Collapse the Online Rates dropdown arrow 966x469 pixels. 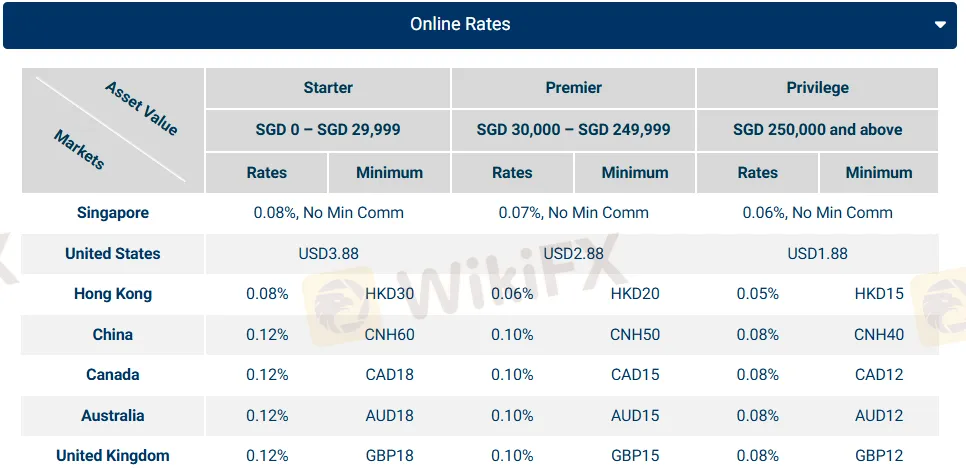(939, 25)
